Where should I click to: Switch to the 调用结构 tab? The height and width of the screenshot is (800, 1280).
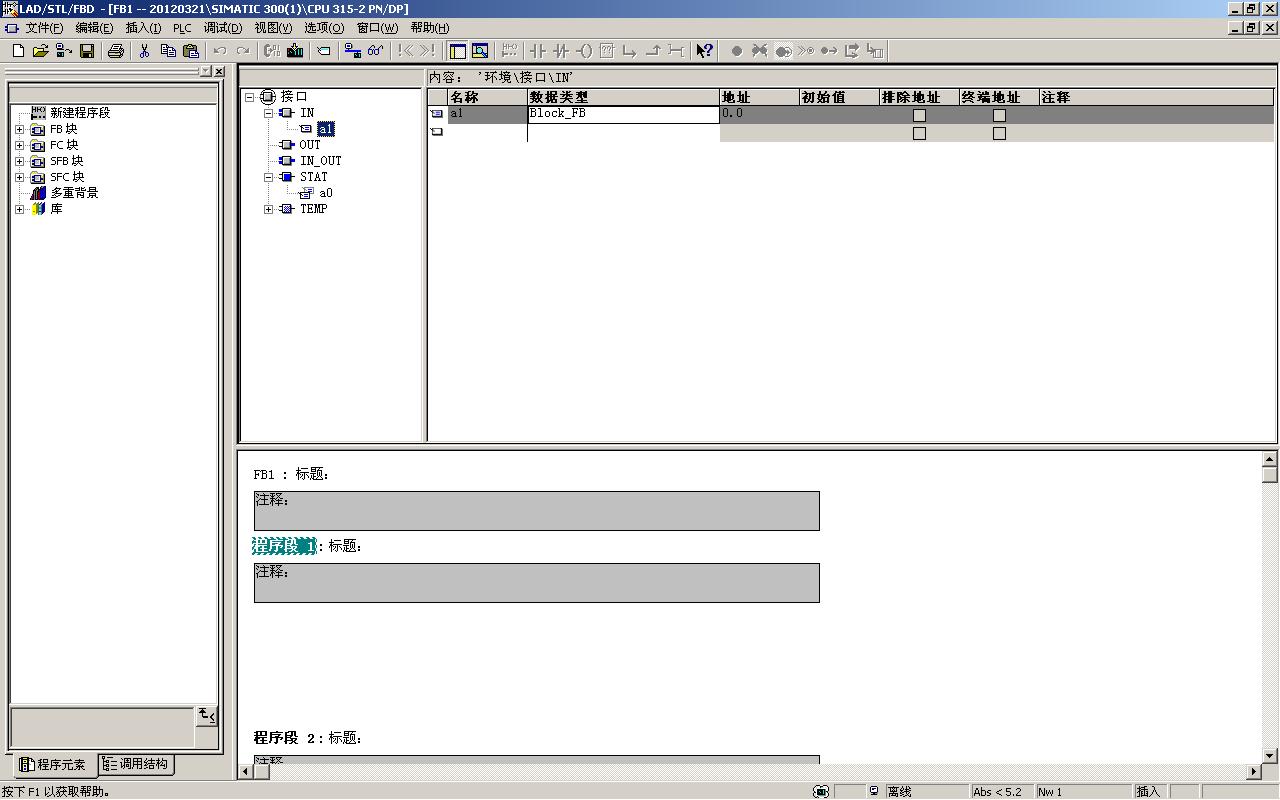coord(136,764)
